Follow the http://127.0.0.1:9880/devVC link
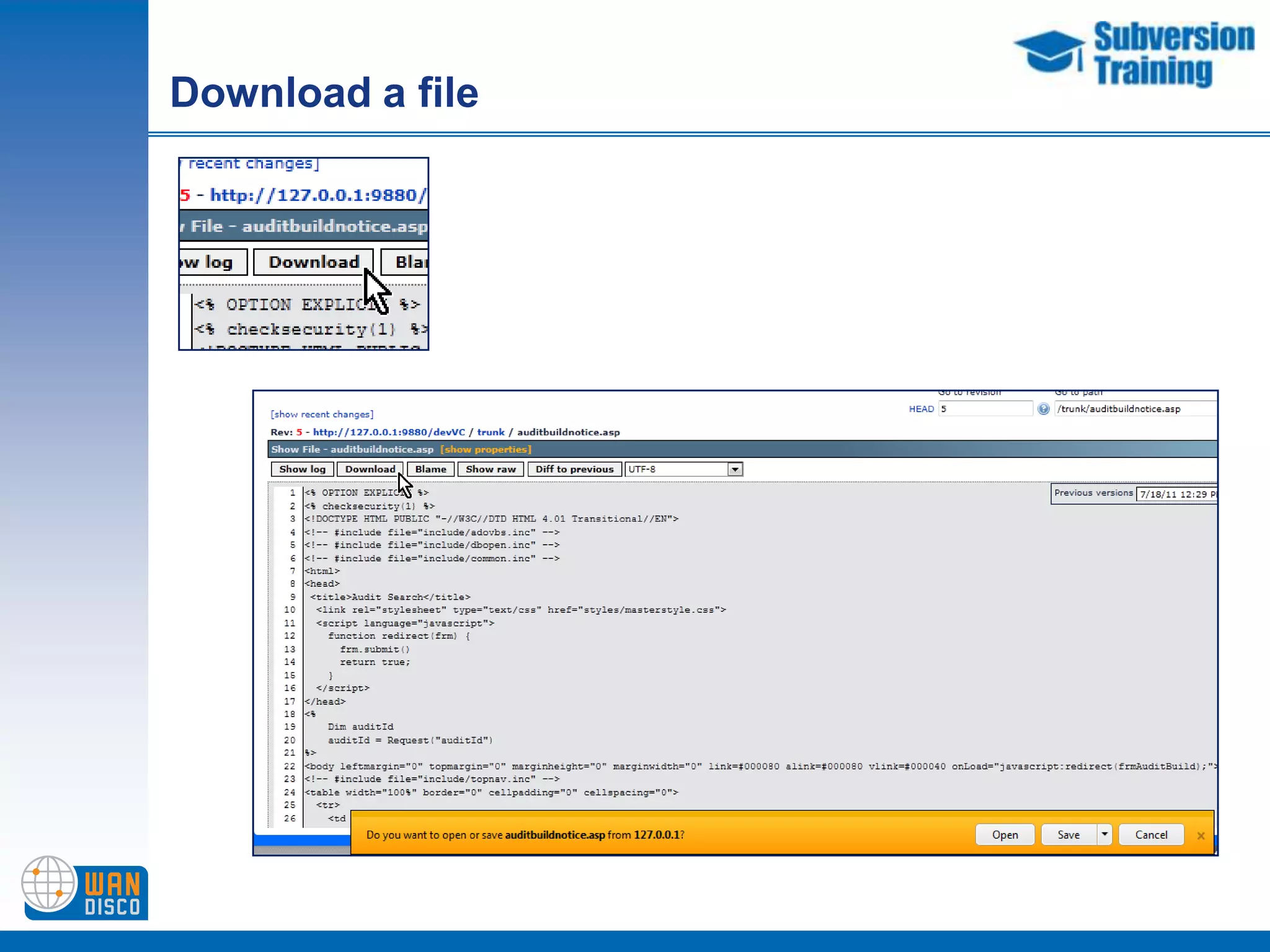The width and height of the screenshot is (1270, 952). click(389, 432)
